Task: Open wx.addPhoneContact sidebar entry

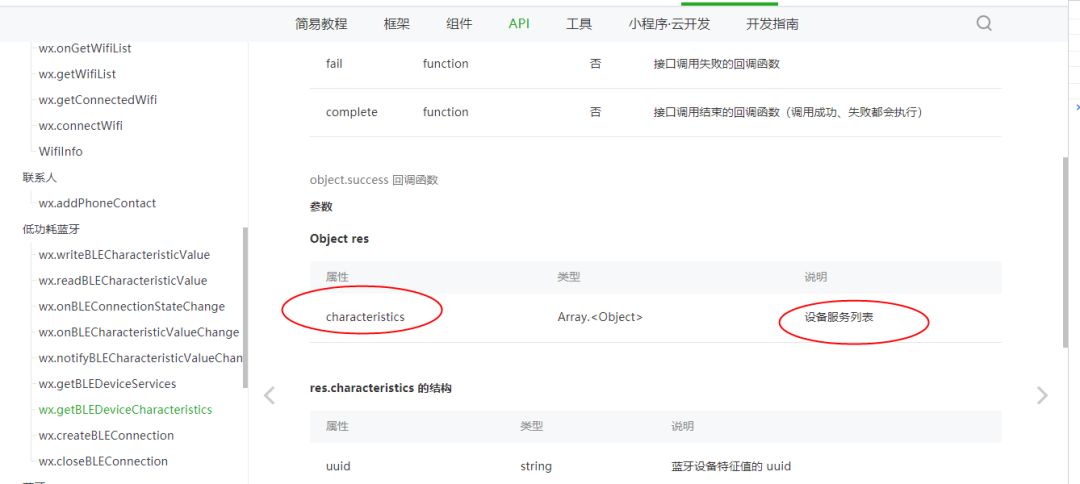Action: tap(97, 203)
